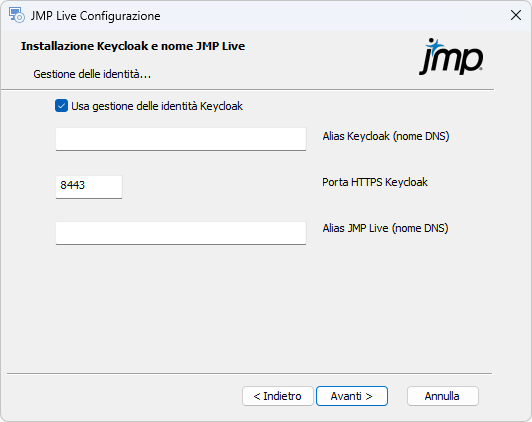Screen dimensions: 532x422
Task: Go back with the Indietro button
Action: coord(278,396)
